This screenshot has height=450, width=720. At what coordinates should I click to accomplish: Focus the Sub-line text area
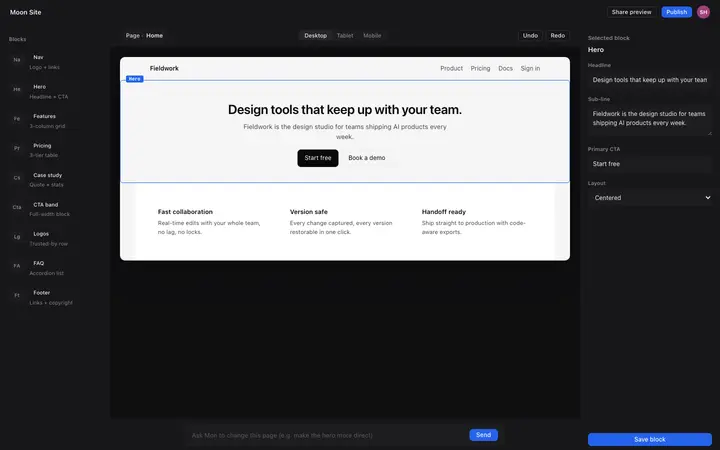tap(650, 119)
